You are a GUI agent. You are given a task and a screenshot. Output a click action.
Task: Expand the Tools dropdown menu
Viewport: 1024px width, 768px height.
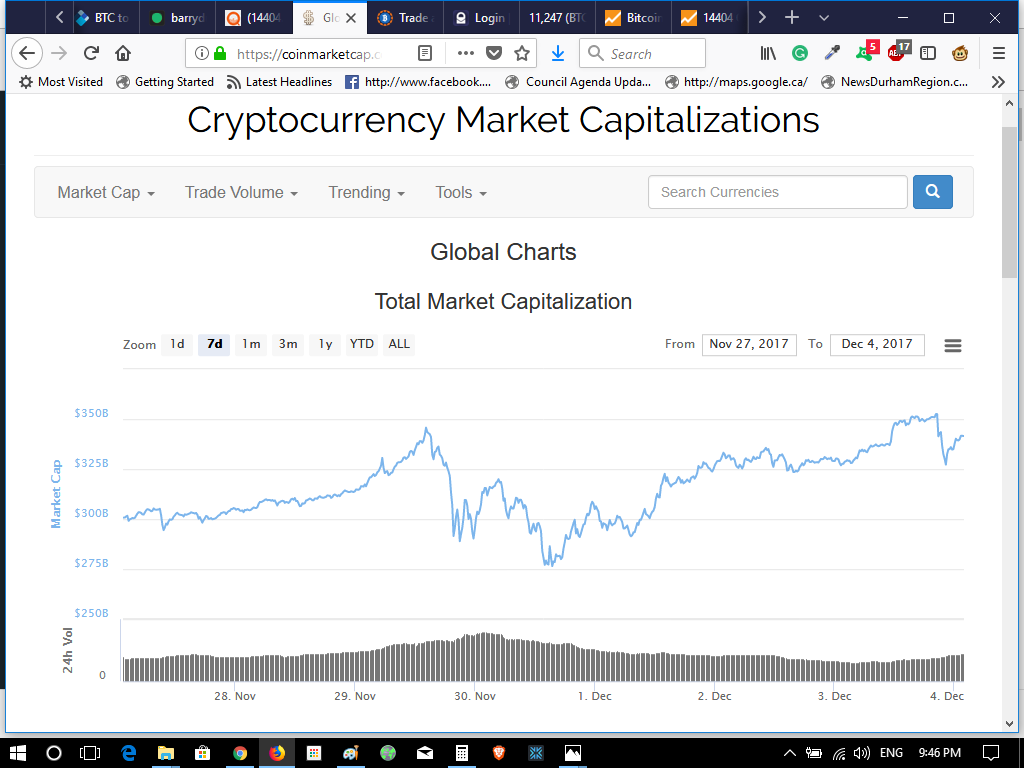(x=461, y=193)
